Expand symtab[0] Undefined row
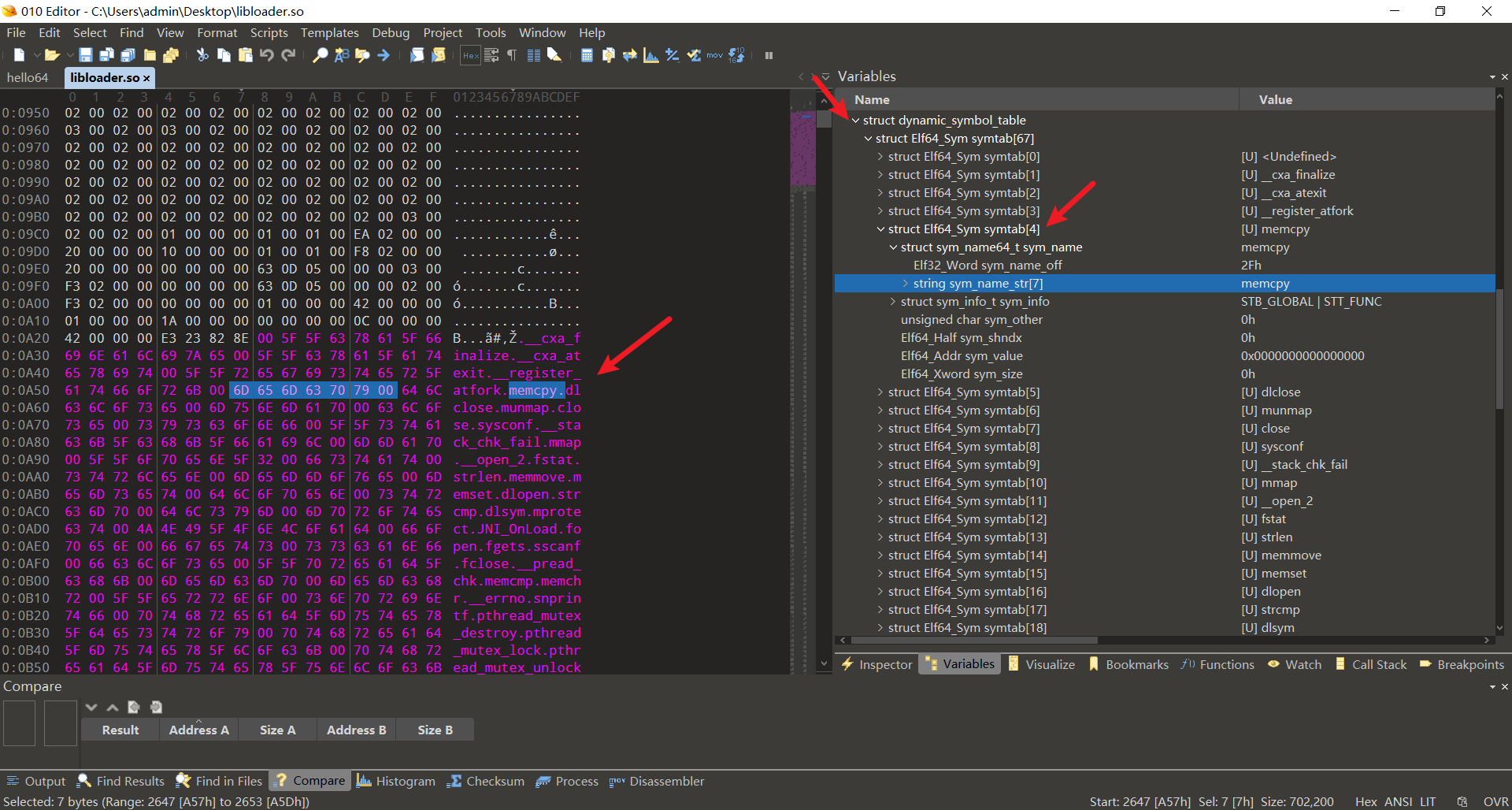Viewport: 1512px width, 810px height. pyautogui.click(x=880, y=157)
